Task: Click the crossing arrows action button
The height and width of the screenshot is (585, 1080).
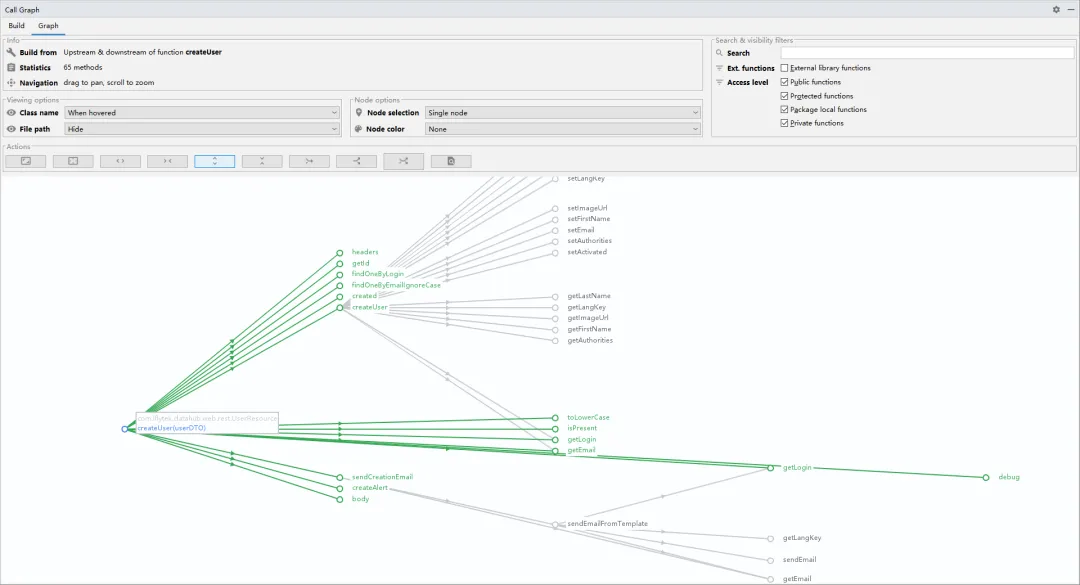Action: coord(404,161)
